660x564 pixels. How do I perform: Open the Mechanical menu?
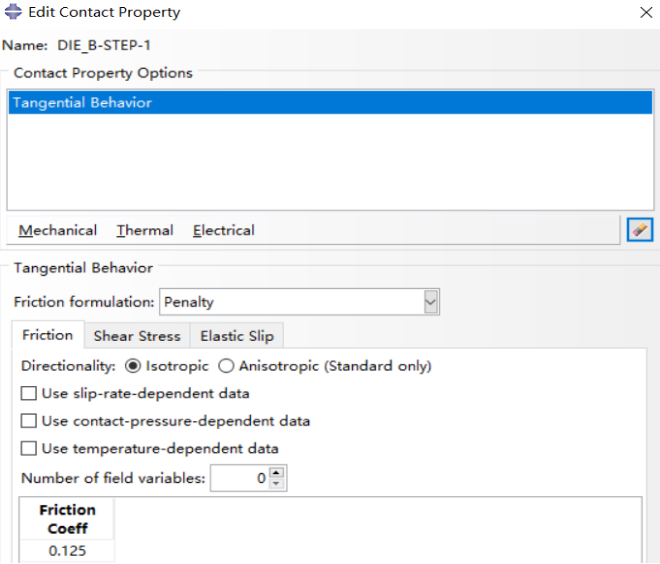57,230
